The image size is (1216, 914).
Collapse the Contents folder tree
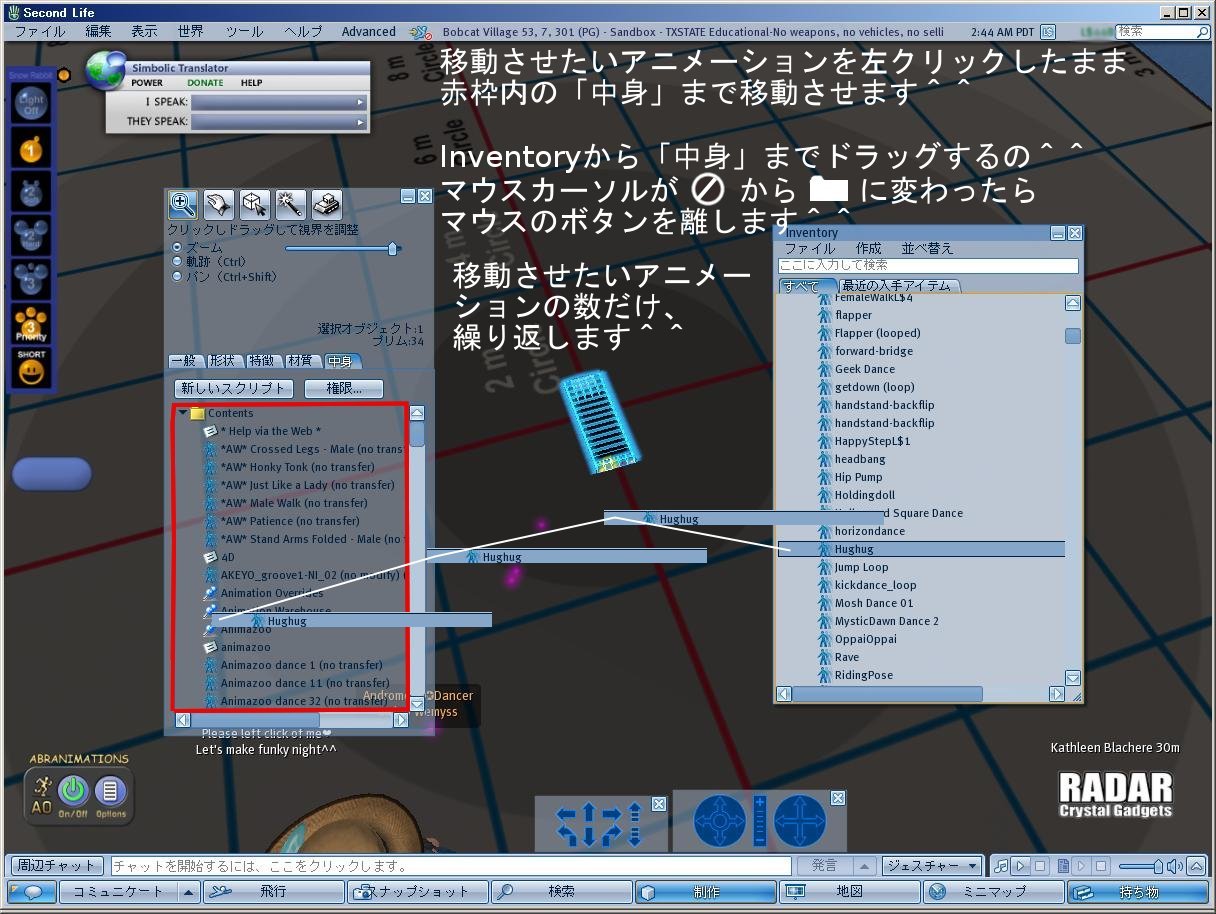pos(183,413)
